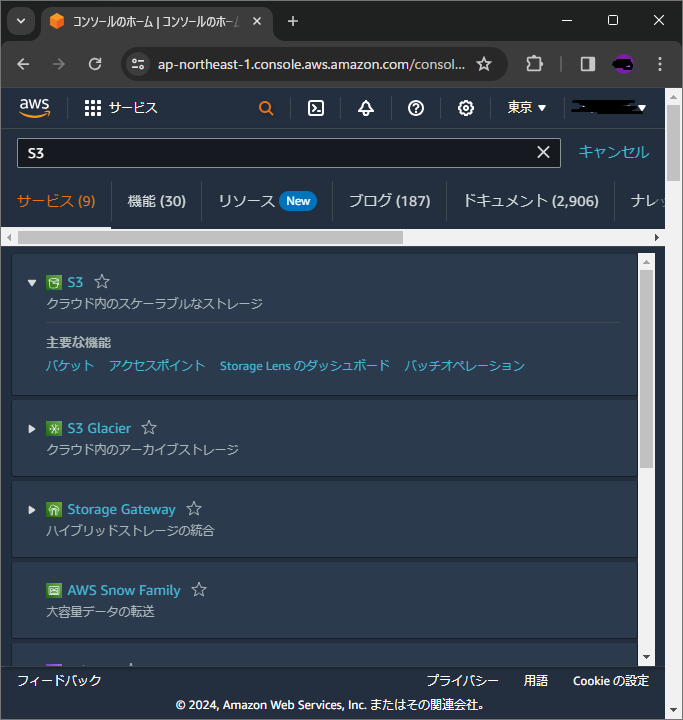
Task: Open the notifications bell icon
Action: click(366, 108)
